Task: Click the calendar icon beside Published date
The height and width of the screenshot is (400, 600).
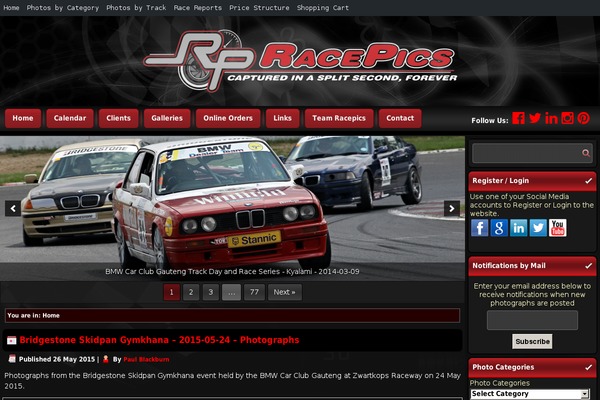Action: 12,359
